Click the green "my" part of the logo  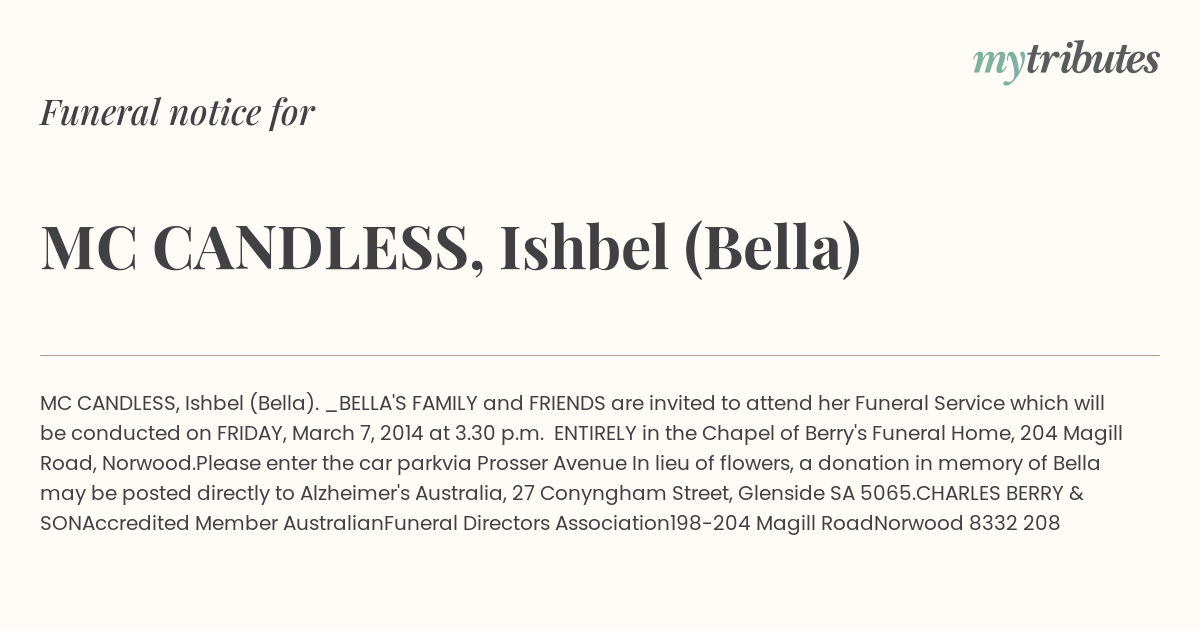[x=998, y=66]
